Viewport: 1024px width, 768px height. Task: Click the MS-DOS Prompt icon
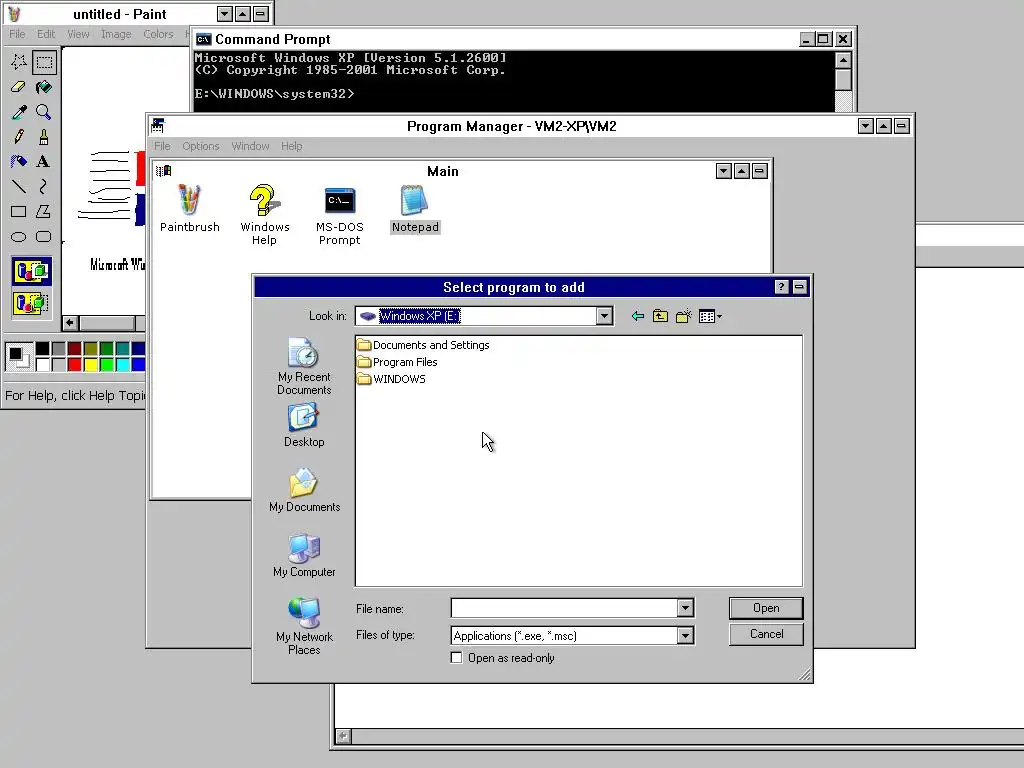pyautogui.click(x=339, y=214)
